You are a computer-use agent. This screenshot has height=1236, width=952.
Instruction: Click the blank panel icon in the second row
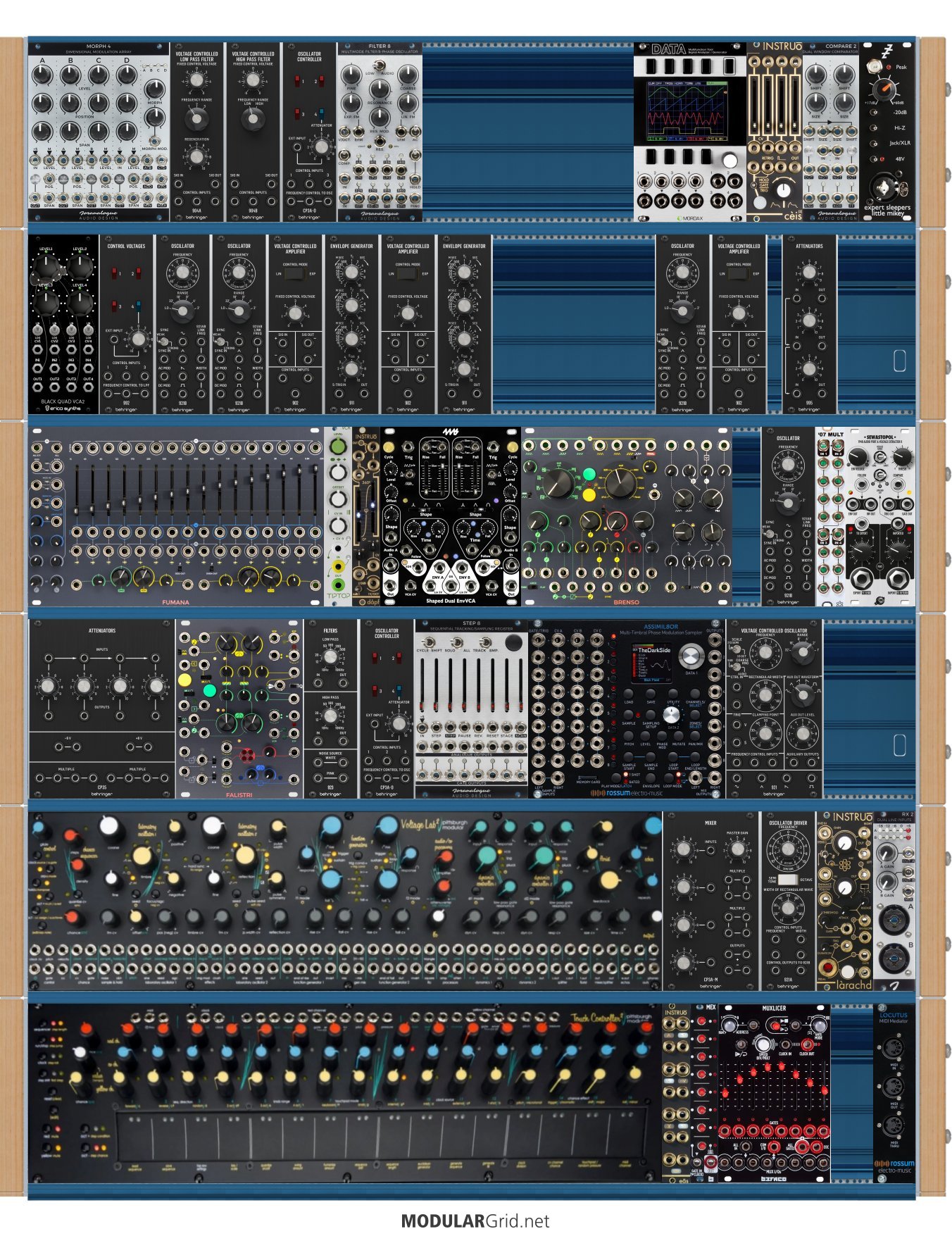click(x=899, y=361)
